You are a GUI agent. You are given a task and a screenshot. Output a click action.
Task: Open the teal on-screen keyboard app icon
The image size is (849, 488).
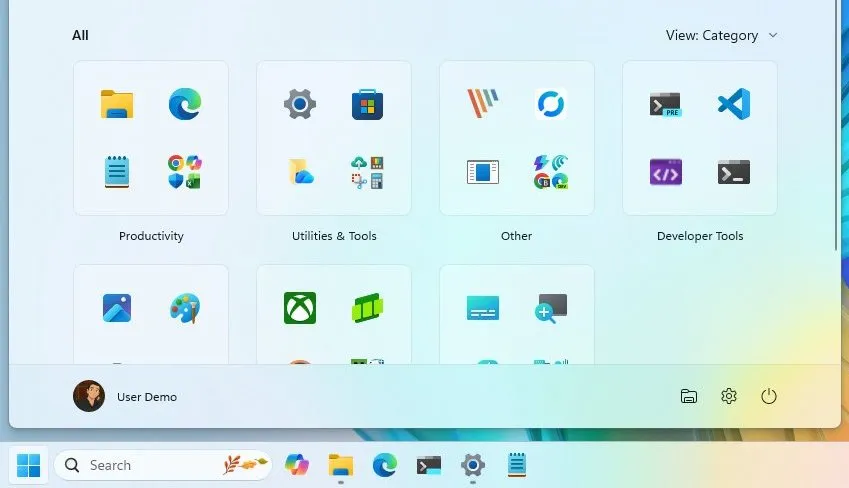(x=483, y=308)
